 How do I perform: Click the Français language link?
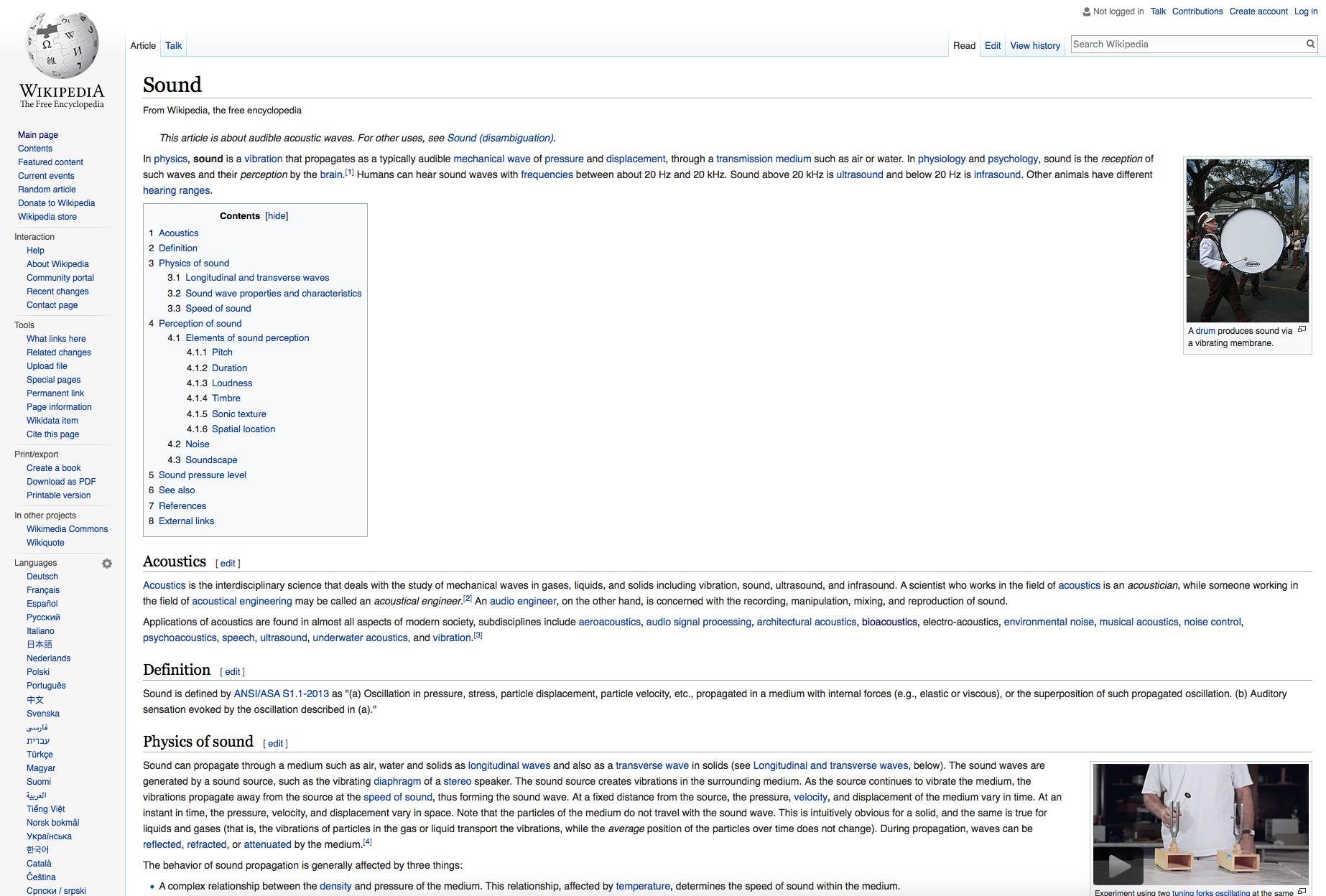(43, 590)
